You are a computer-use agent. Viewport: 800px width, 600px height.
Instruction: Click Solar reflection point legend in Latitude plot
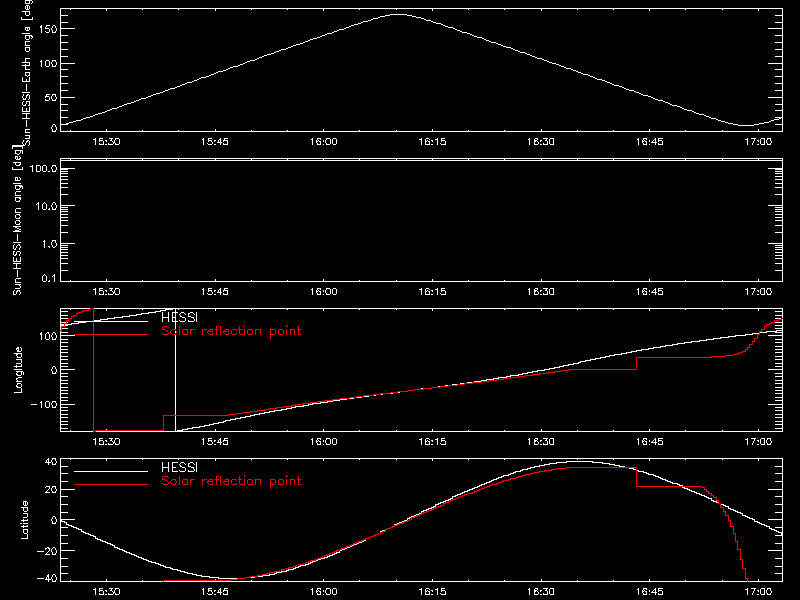[x=231, y=481]
